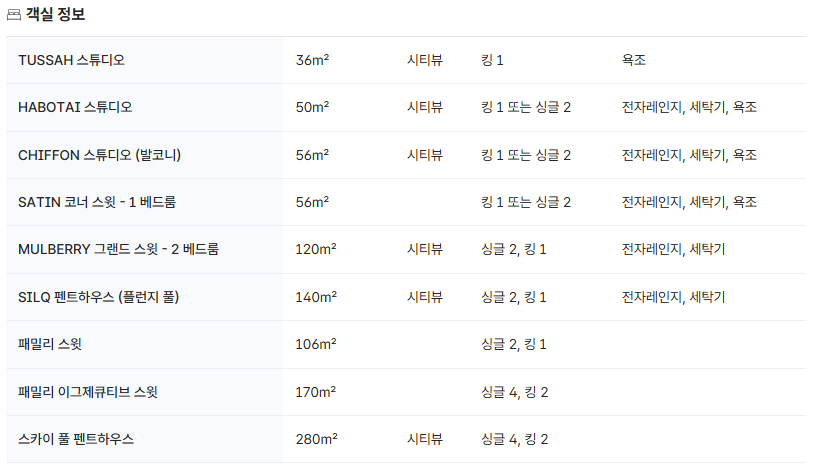Select the TUSSAH 스튜디오 room name

[71, 60]
